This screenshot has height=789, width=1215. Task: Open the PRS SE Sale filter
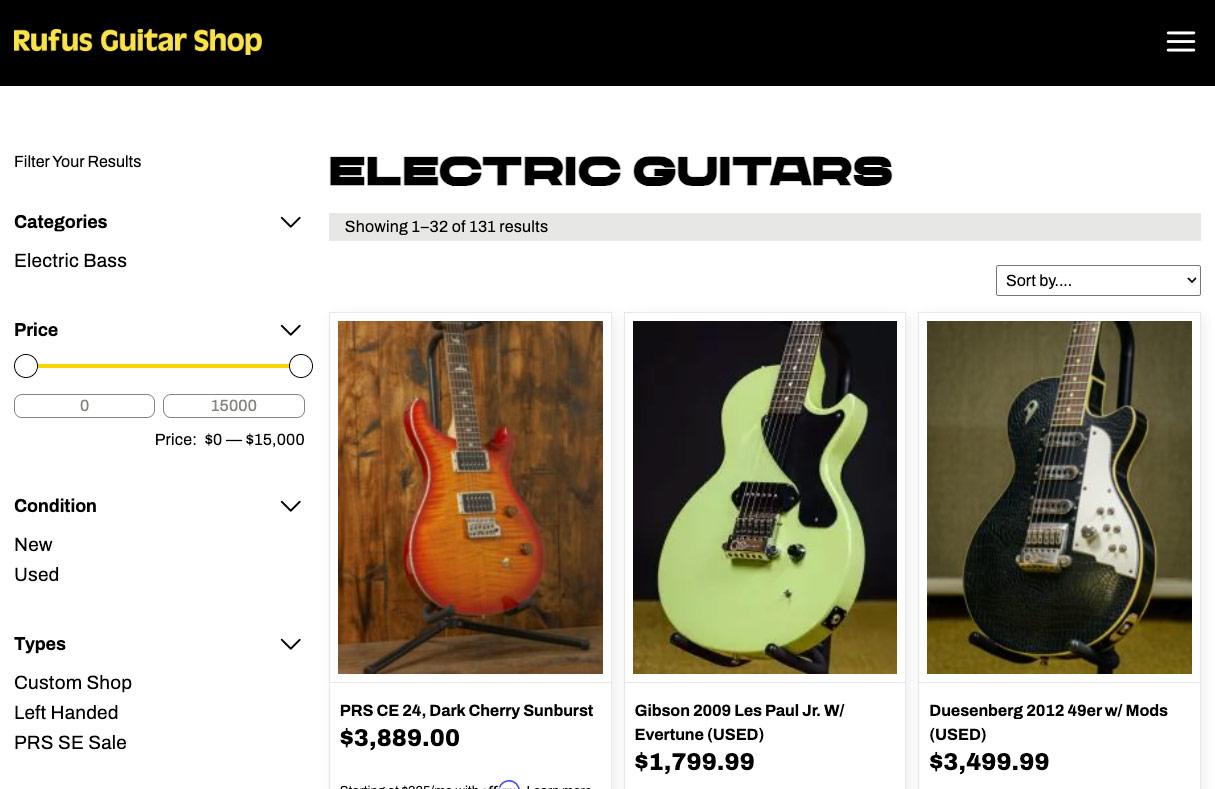70,743
